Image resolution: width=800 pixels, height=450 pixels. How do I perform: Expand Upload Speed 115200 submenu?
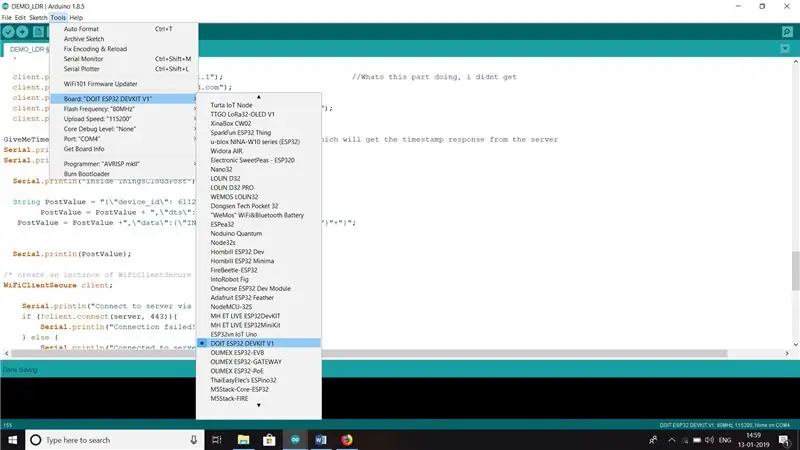(124, 119)
